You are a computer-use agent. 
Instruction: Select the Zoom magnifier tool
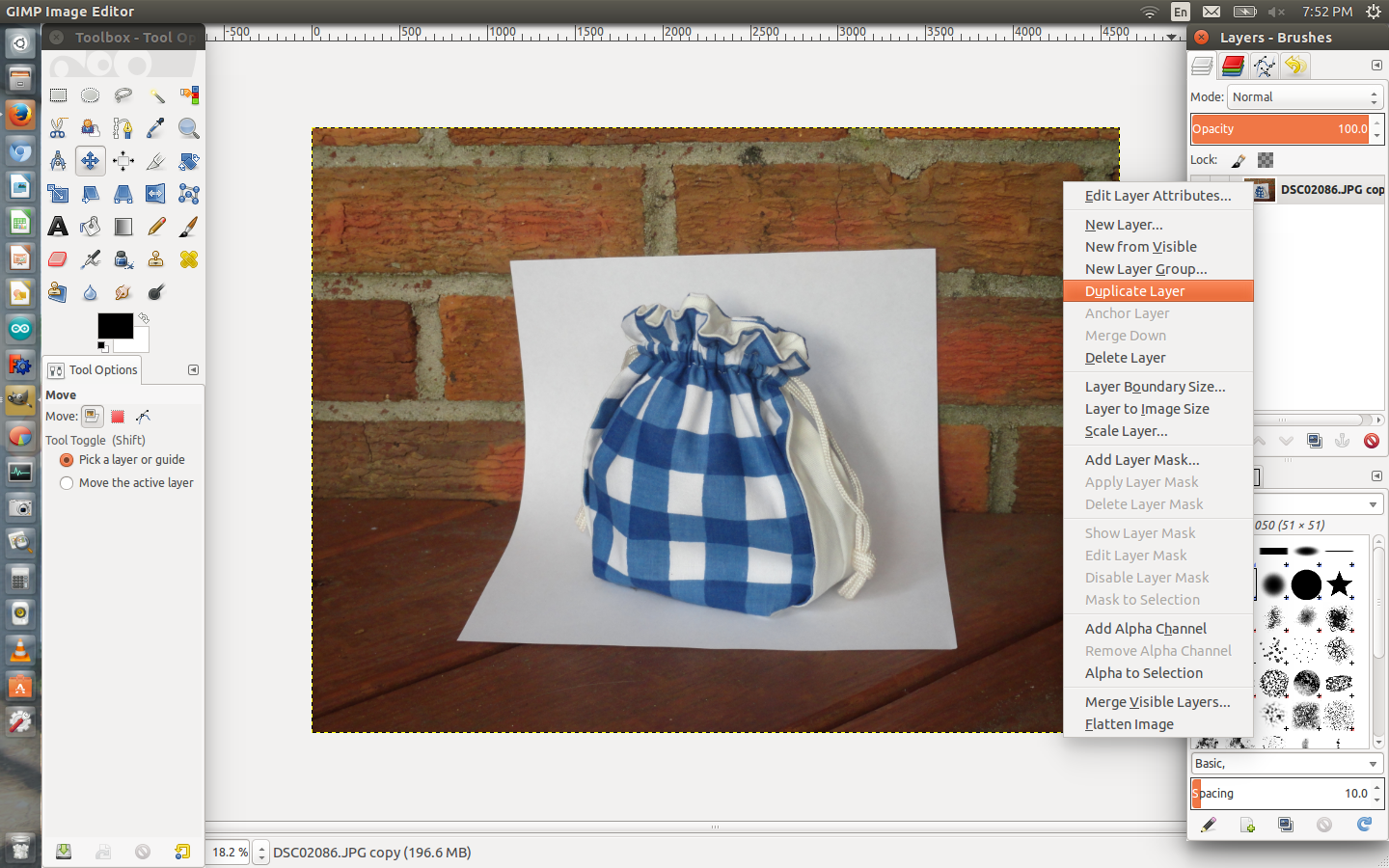click(x=189, y=128)
